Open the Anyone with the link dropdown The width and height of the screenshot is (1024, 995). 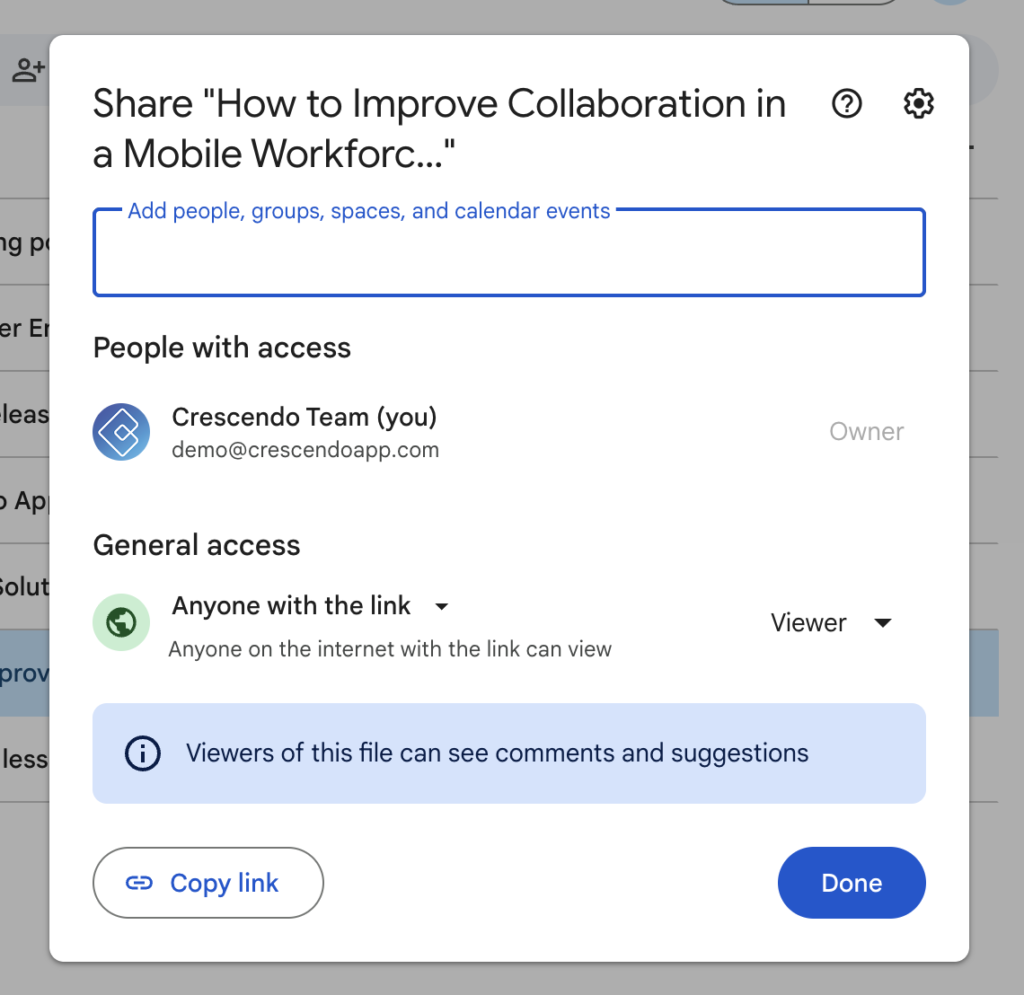[x=307, y=606]
